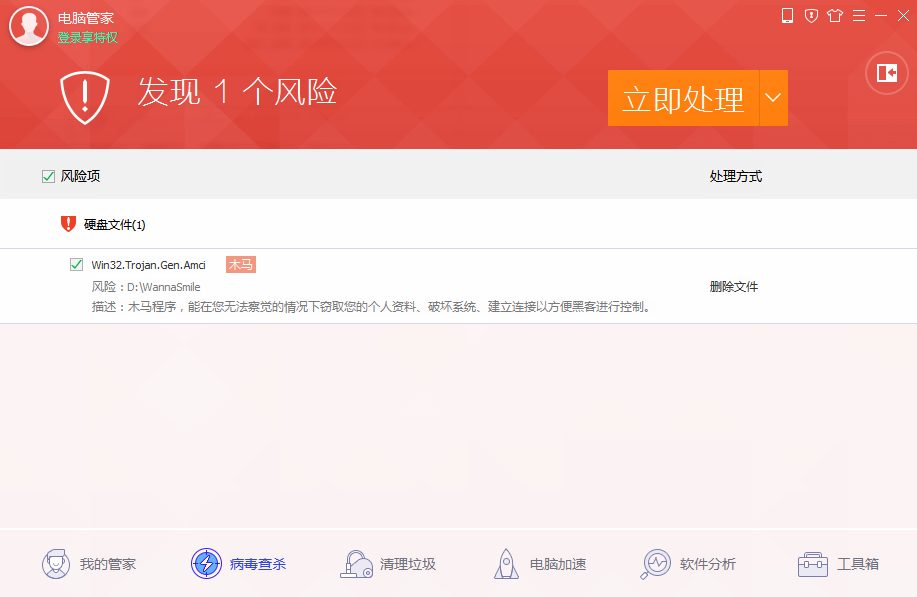The width and height of the screenshot is (917, 597).
Task: Click the 清理垃圾 vacuum icon
Action: (x=356, y=564)
